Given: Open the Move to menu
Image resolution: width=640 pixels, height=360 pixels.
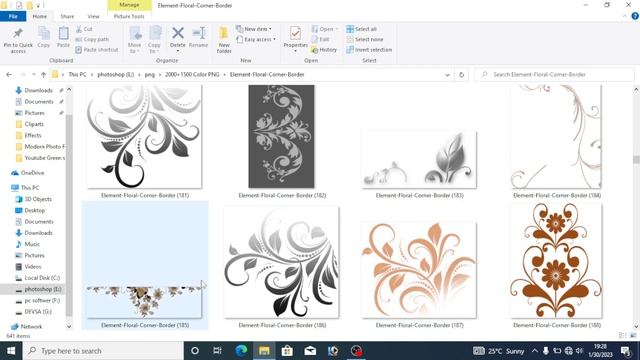Looking at the screenshot, I should [135, 39].
